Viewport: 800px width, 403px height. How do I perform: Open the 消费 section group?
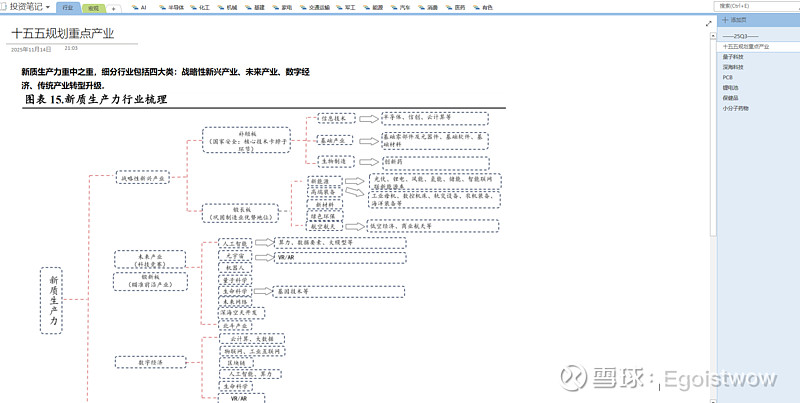(x=429, y=8)
